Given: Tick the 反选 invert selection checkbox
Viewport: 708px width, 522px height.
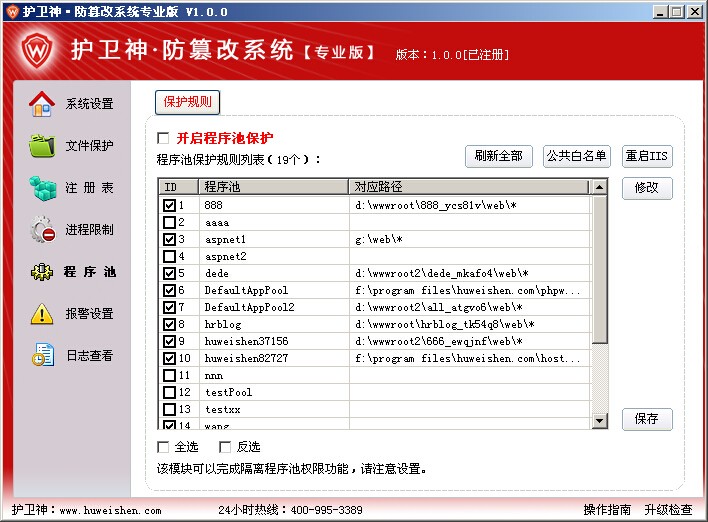Looking at the screenshot, I should (225, 447).
